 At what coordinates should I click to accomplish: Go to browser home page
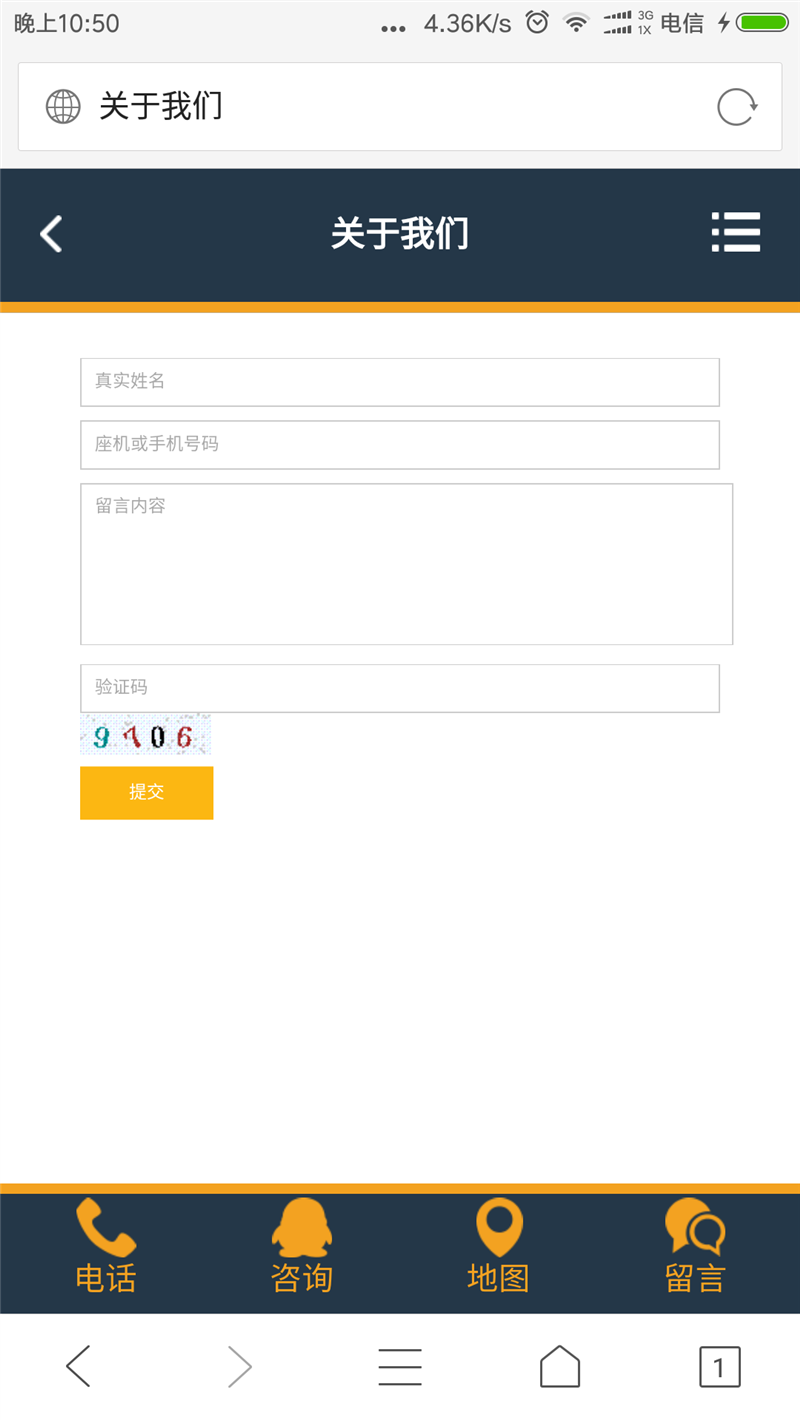point(559,1366)
